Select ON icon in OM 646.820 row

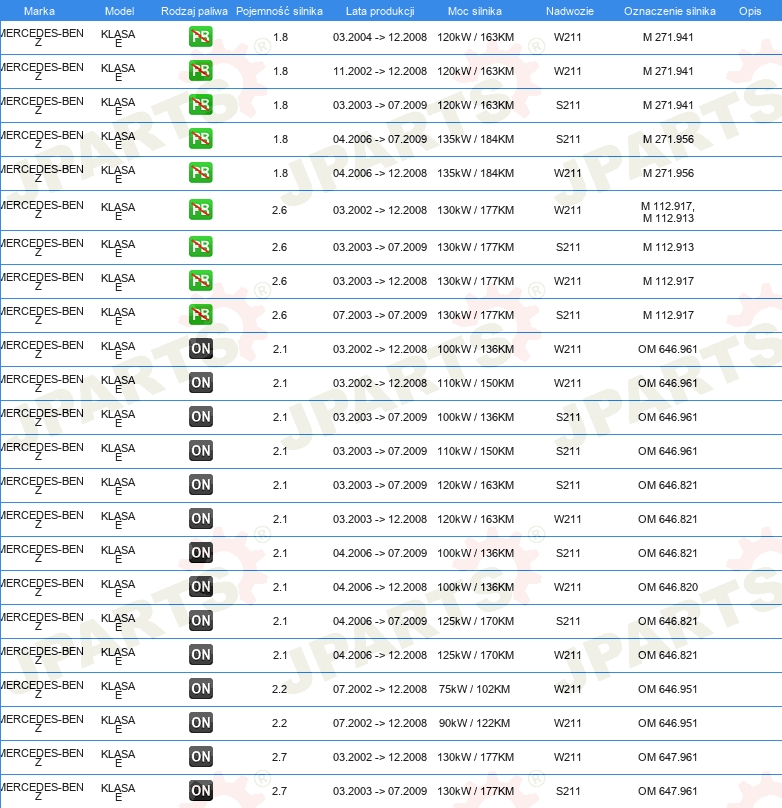click(x=200, y=587)
